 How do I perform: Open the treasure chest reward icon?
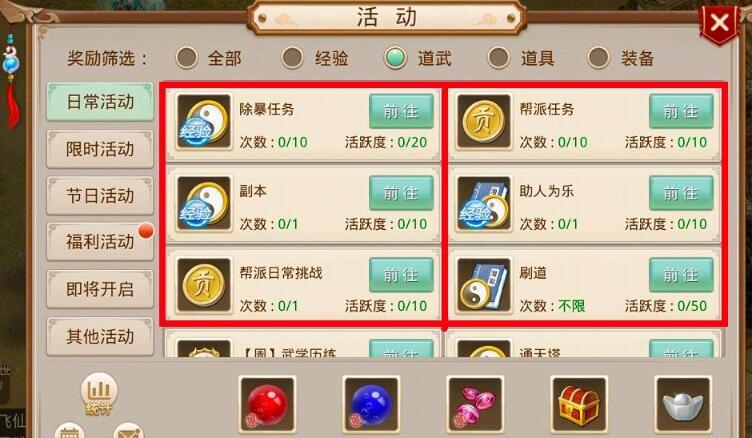579,404
